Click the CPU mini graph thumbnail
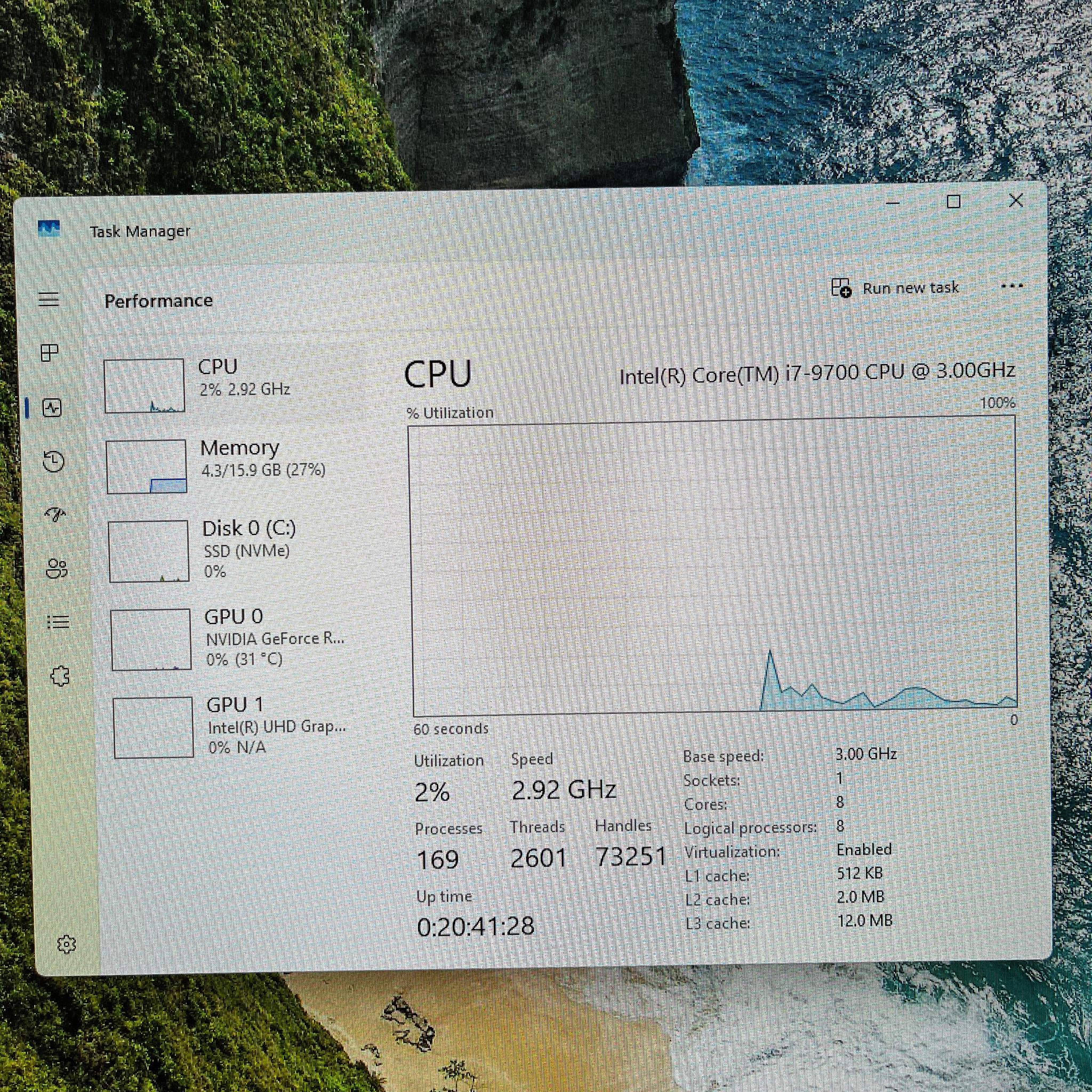Image resolution: width=1092 pixels, height=1092 pixels. pos(144,386)
